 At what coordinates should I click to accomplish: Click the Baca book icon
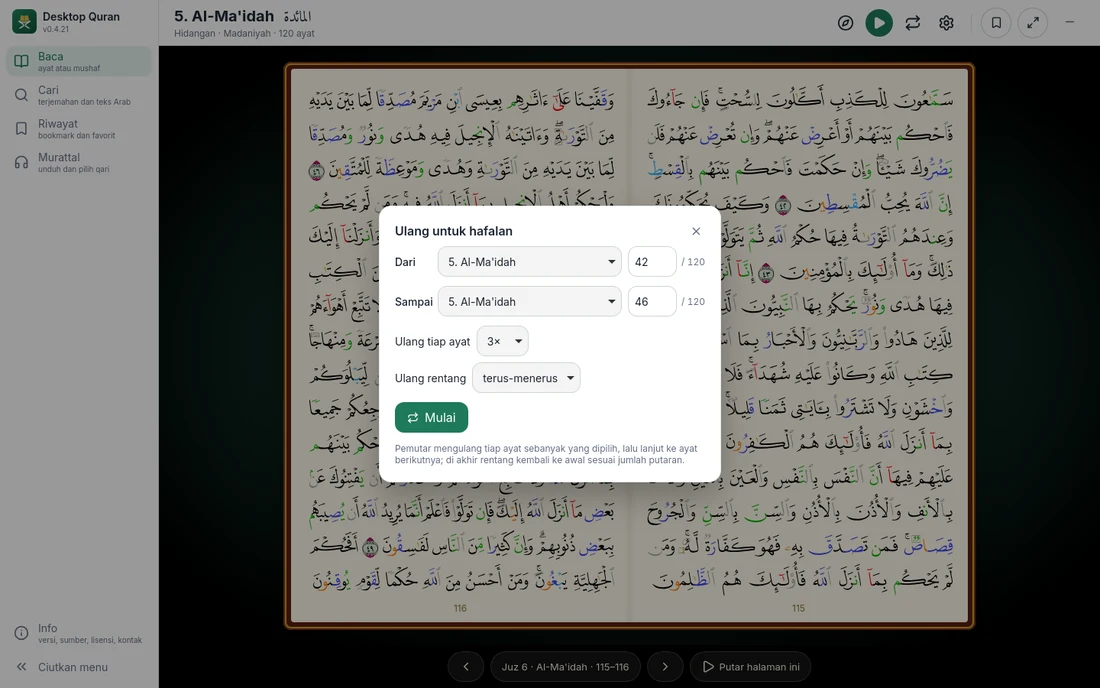[x=22, y=61]
